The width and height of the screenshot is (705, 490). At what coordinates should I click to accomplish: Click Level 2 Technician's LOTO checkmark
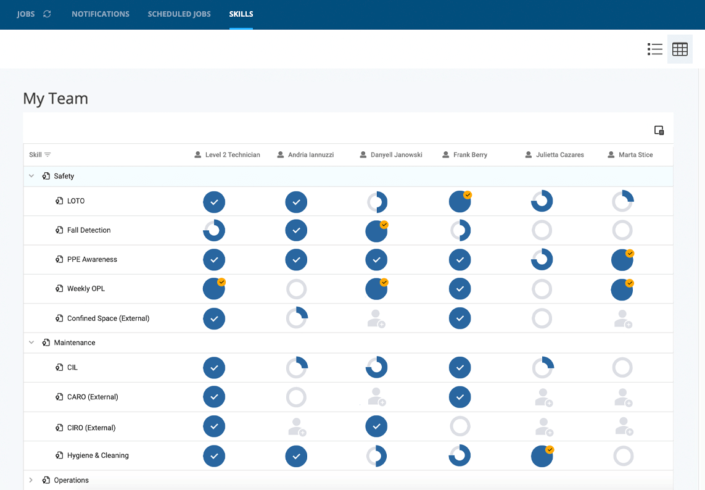pyautogui.click(x=214, y=202)
